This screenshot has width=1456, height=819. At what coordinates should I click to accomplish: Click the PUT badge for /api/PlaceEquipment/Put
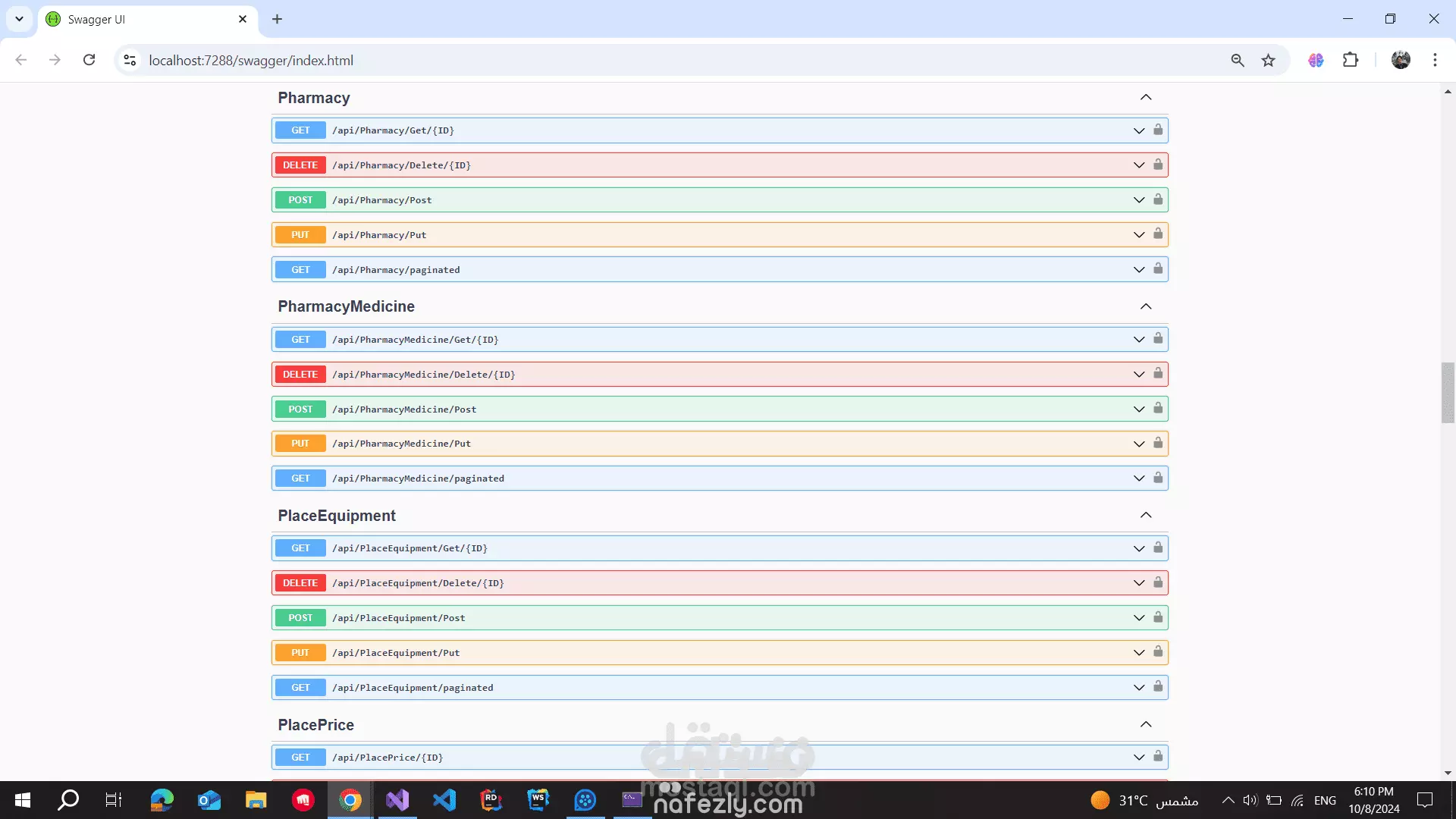click(300, 652)
